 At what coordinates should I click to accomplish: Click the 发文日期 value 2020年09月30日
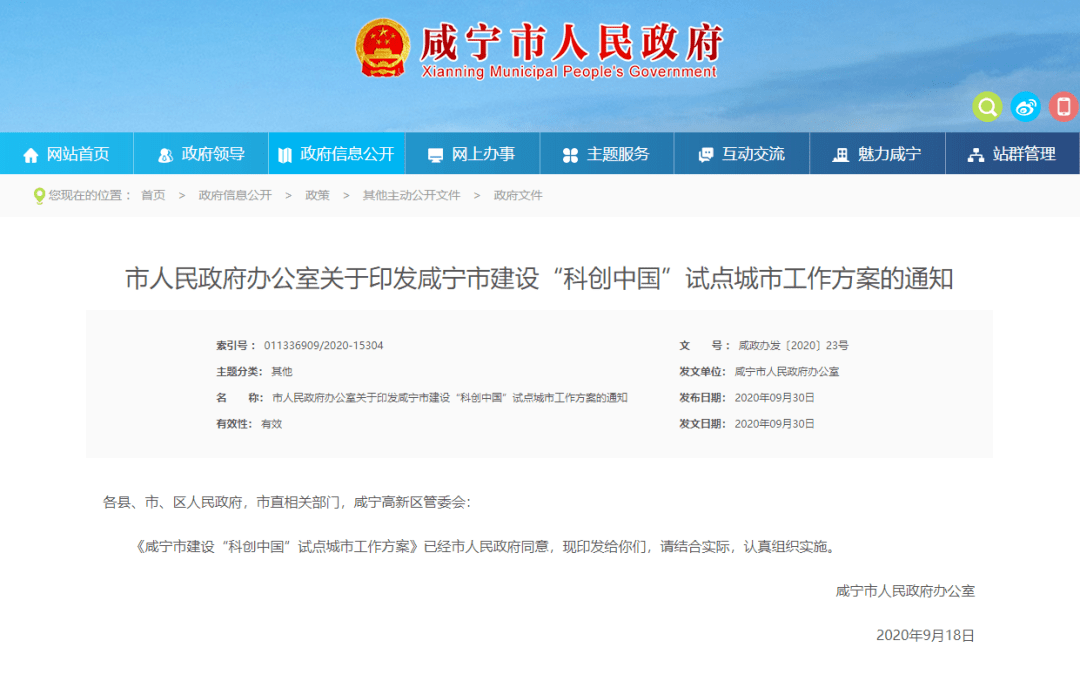click(x=774, y=424)
